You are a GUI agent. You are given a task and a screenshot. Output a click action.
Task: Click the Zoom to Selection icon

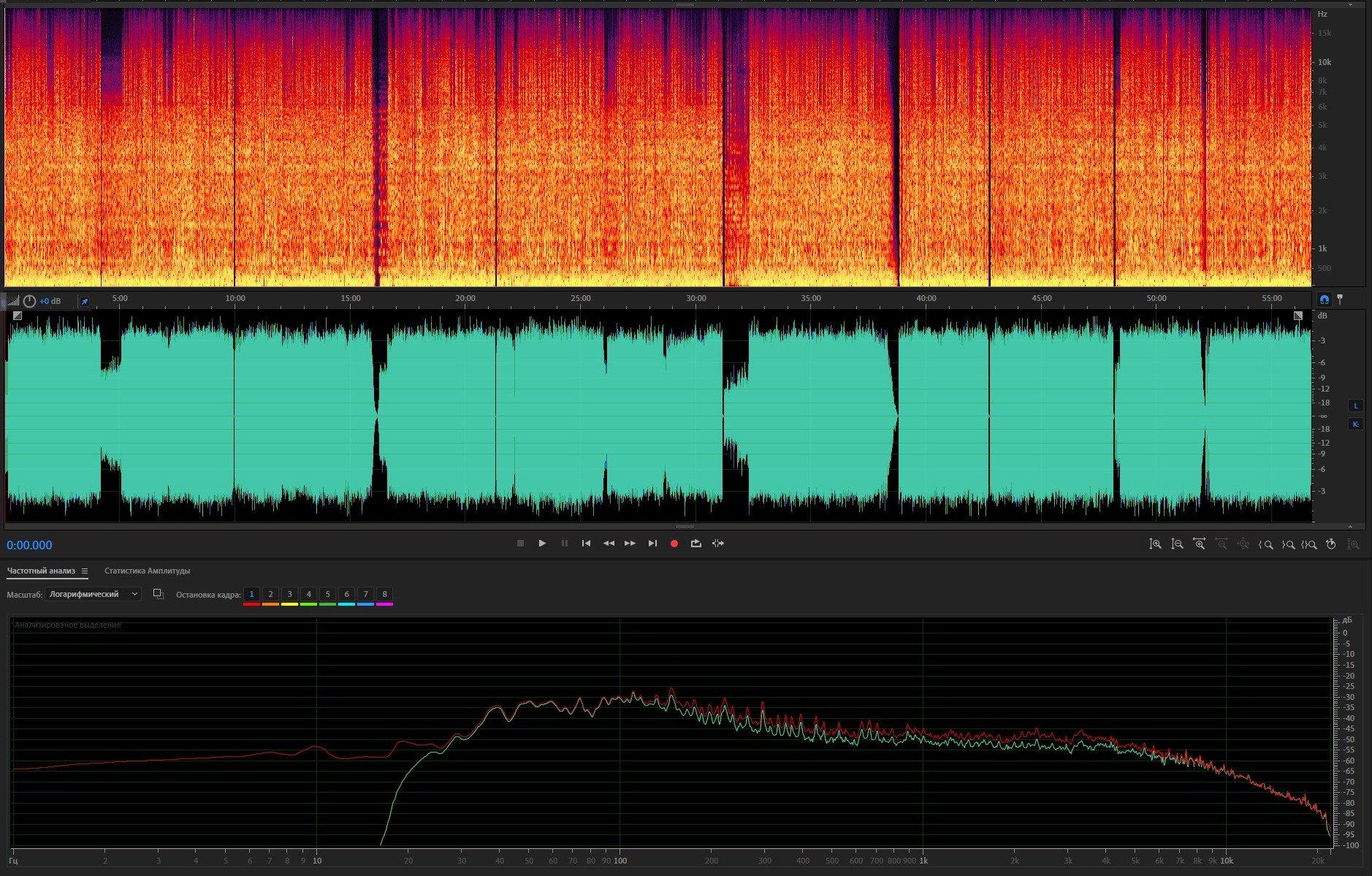pos(1309,544)
